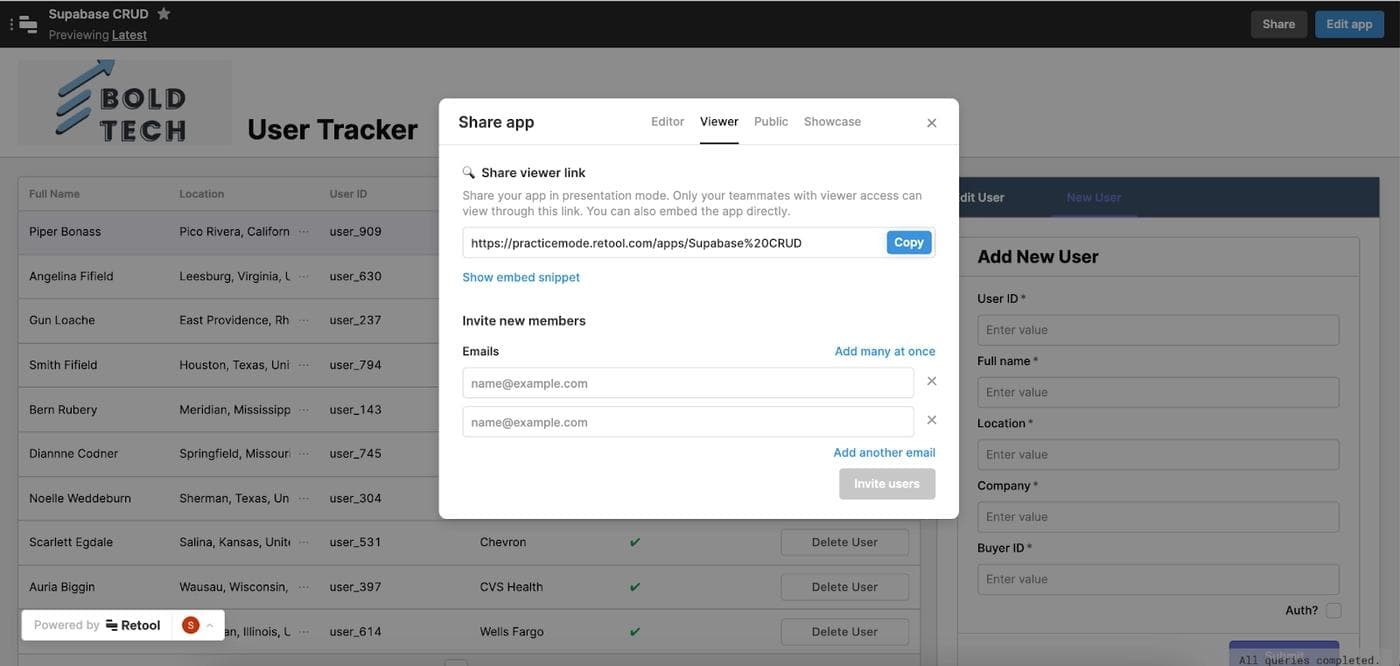1400x666 pixels.
Task: Click the Bold Tech logo image
Action: pyautogui.click(x=124, y=102)
